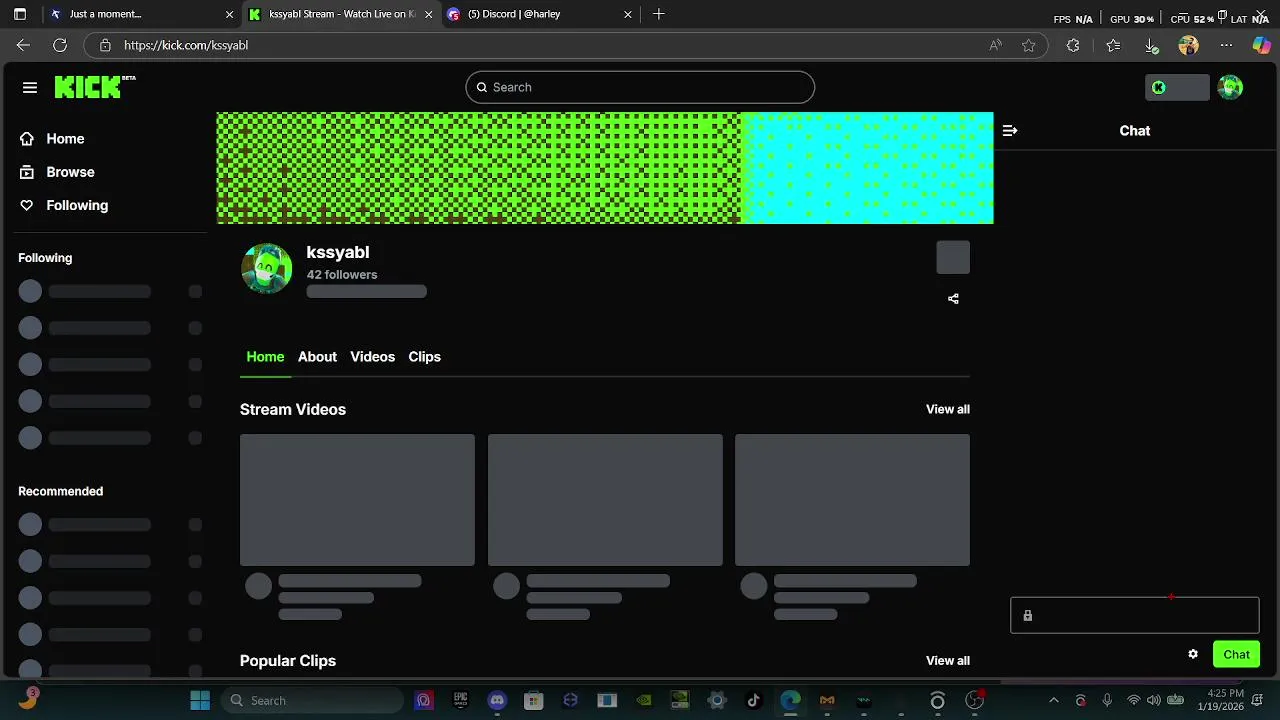This screenshot has width=1280, height=720.
Task: Open a new browser tab
Action: [x=658, y=14]
